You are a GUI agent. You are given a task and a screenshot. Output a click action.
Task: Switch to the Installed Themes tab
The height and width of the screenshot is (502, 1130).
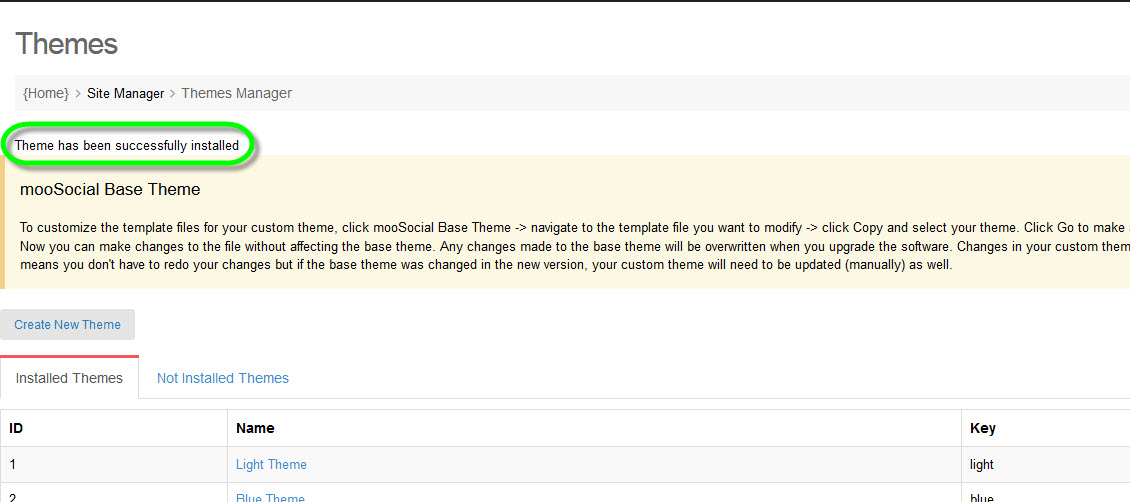pos(69,378)
